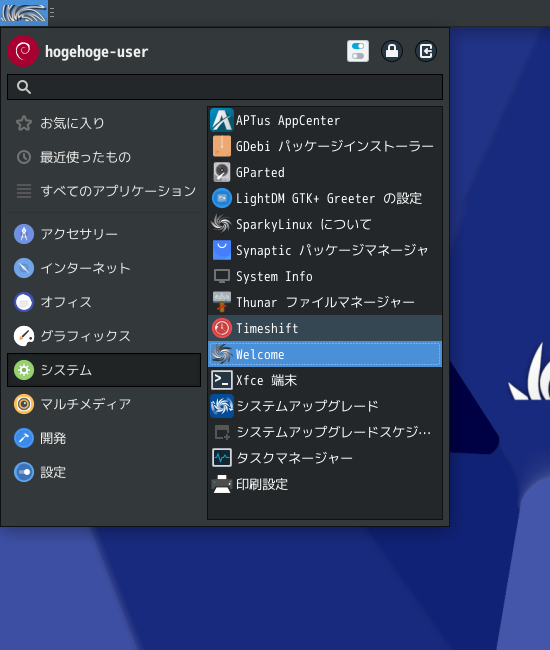Select the 設定 category
Image resolution: width=550 pixels, height=650 pixels.
[104, 472]
